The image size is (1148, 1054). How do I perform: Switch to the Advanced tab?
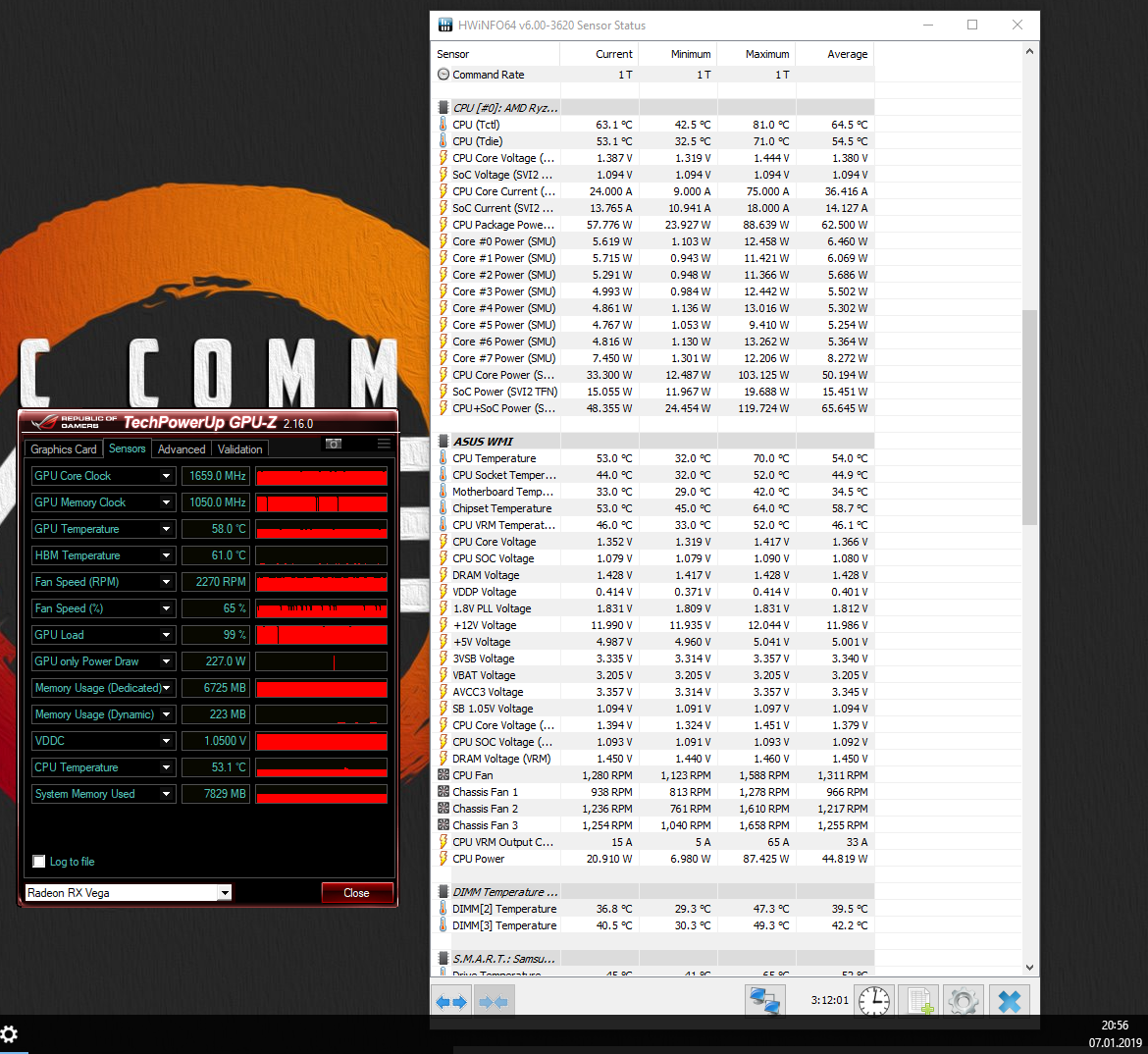coord(182,449)
